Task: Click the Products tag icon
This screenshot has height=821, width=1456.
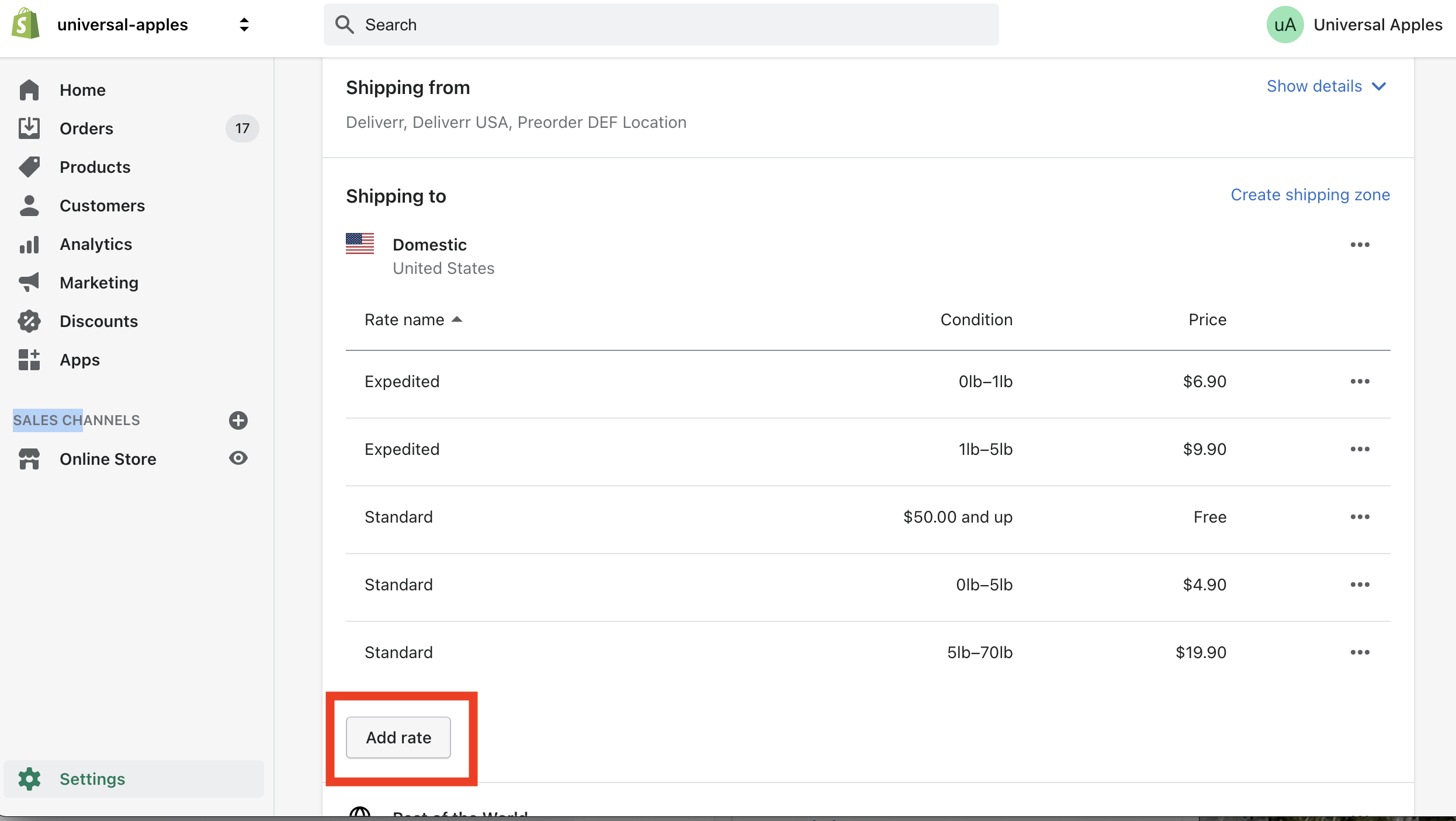Action: 29,167
